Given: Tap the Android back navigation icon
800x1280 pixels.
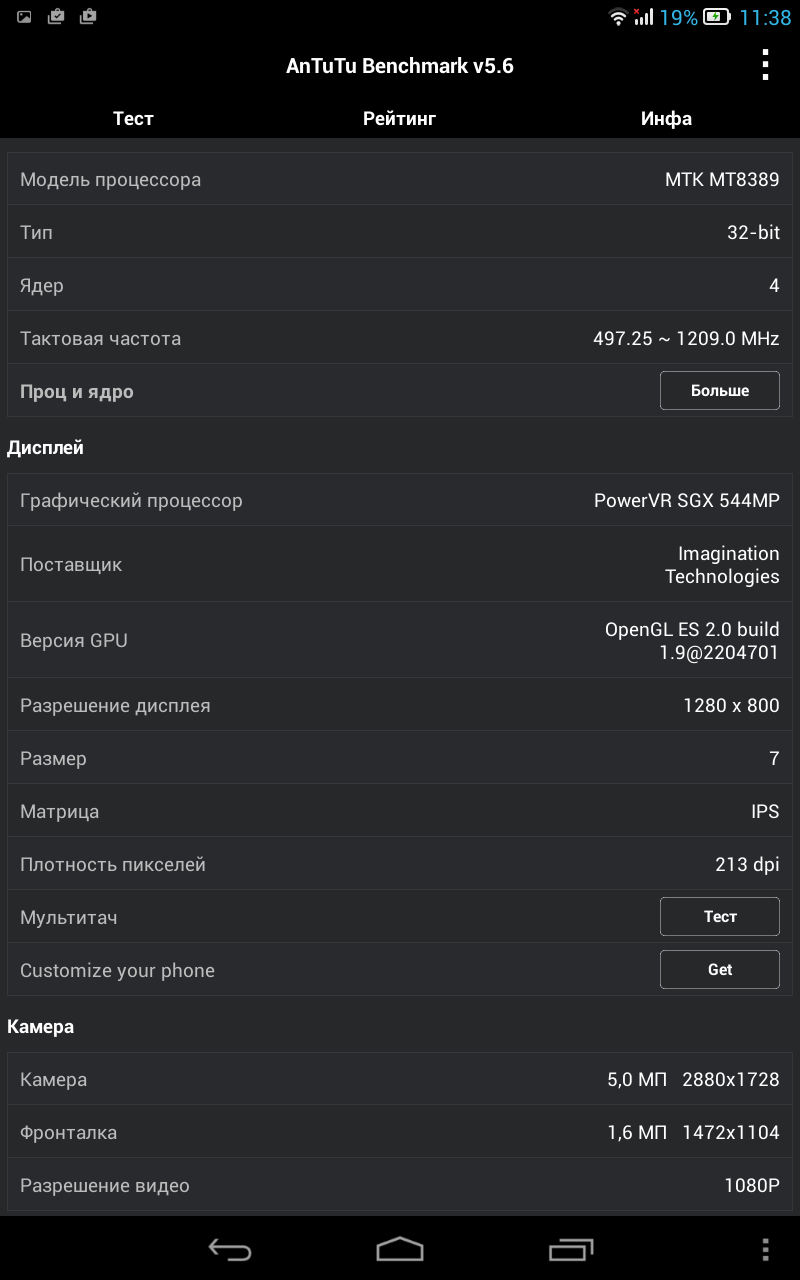Looking at the screenshot, I should pyautogui.click(x=230, y=1249).
